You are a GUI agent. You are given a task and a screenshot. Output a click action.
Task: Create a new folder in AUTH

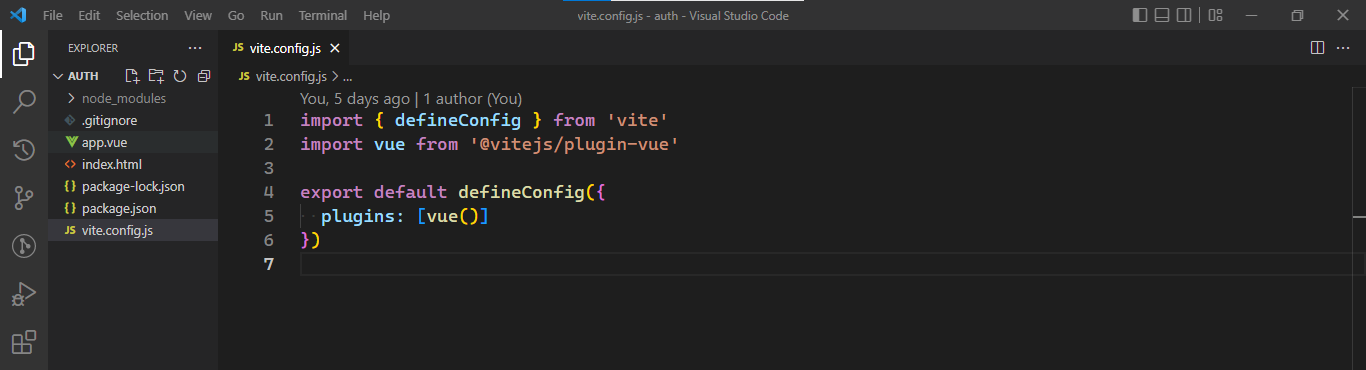[x=156, y=76]
